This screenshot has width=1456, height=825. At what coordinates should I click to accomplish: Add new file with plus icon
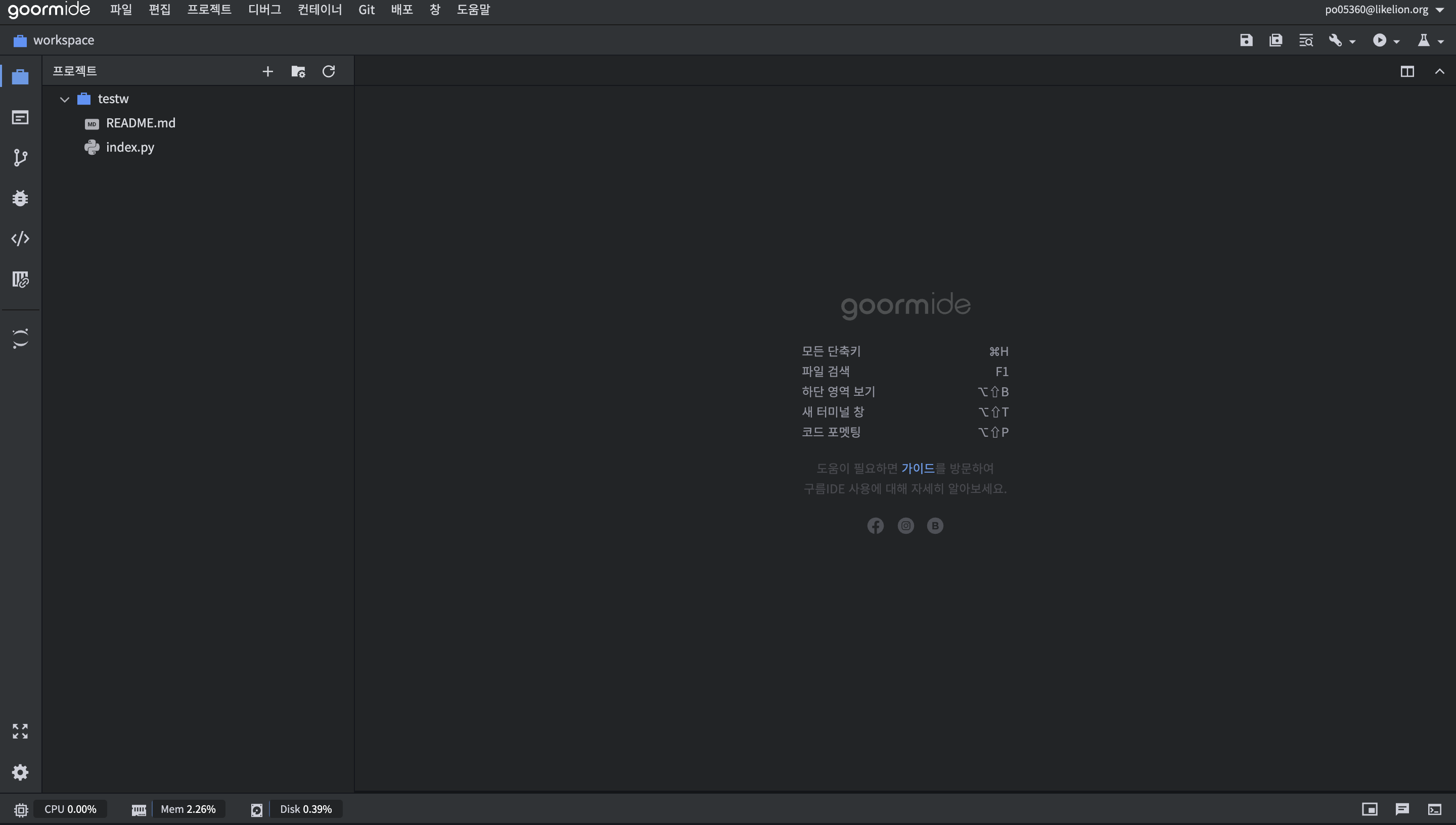268,71
